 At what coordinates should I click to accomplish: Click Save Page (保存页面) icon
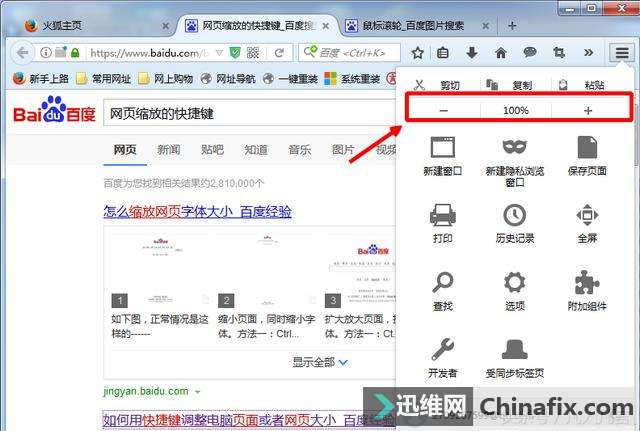(587, 148)
